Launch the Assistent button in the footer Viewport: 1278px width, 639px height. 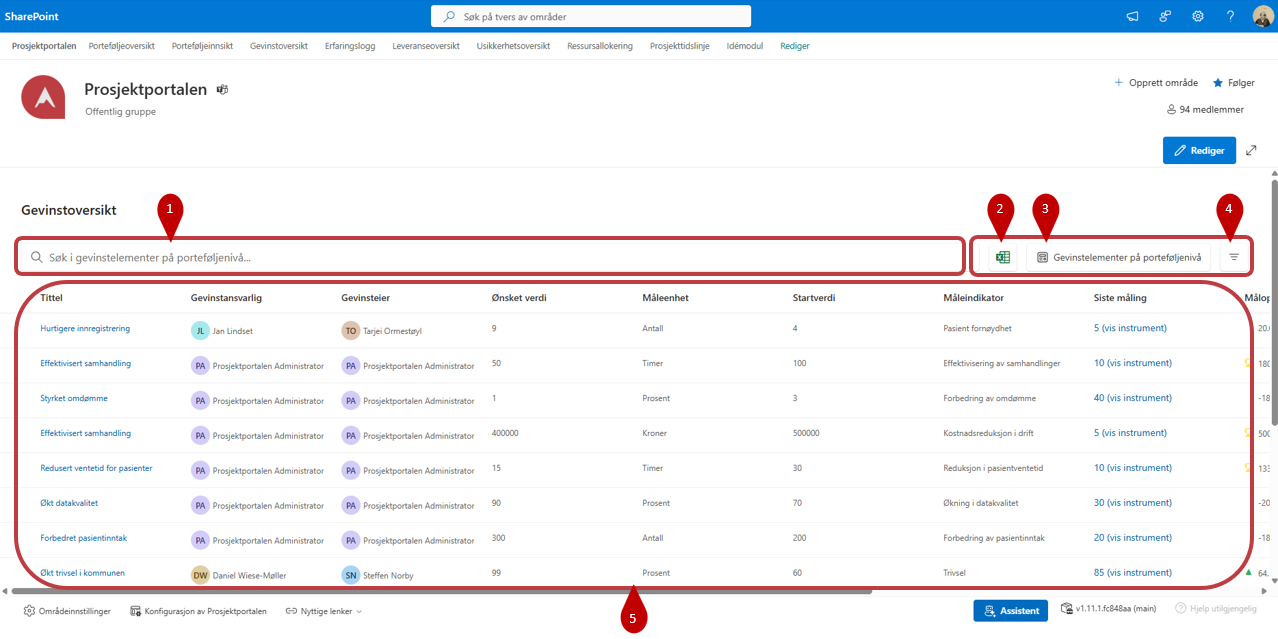click(x=1010, y=611)
